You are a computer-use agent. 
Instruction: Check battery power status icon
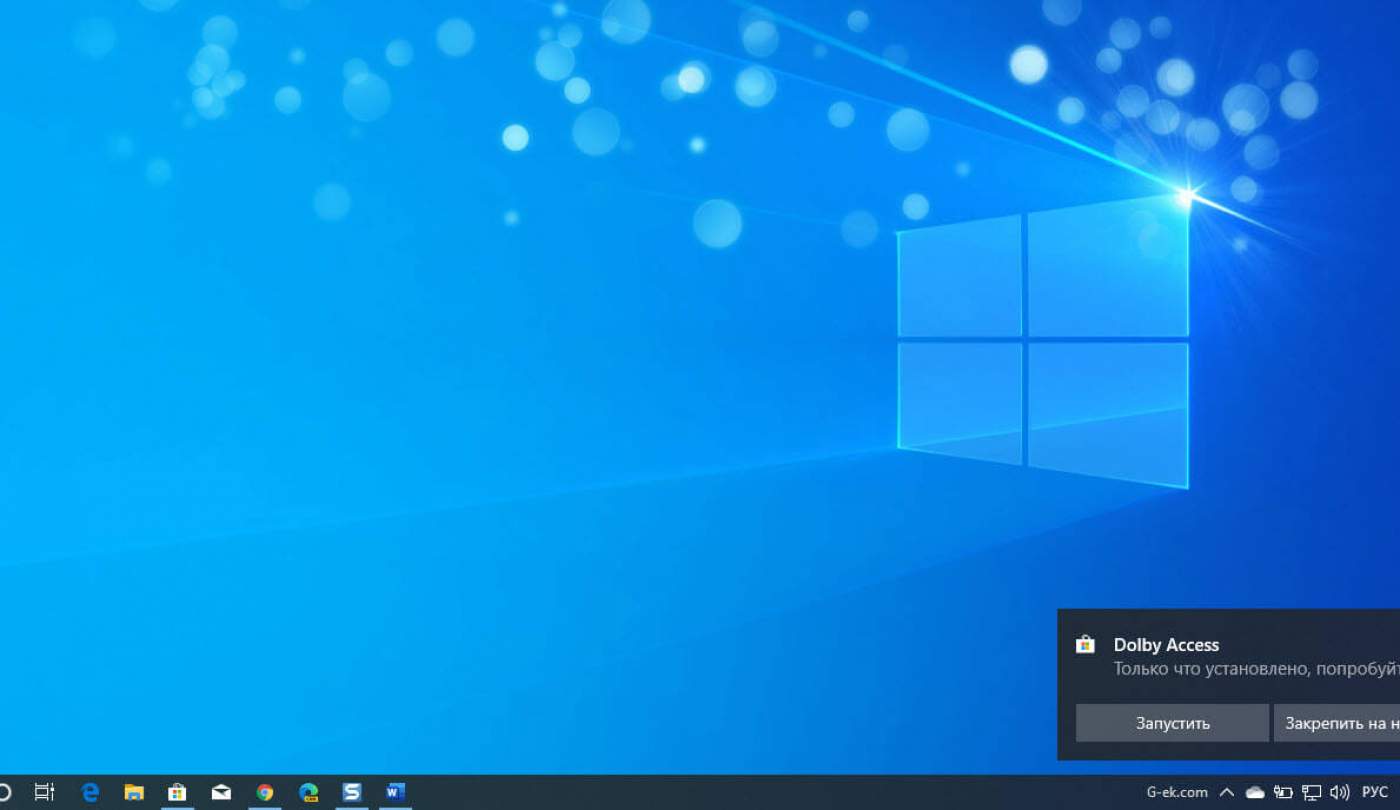click(1283, 792)
